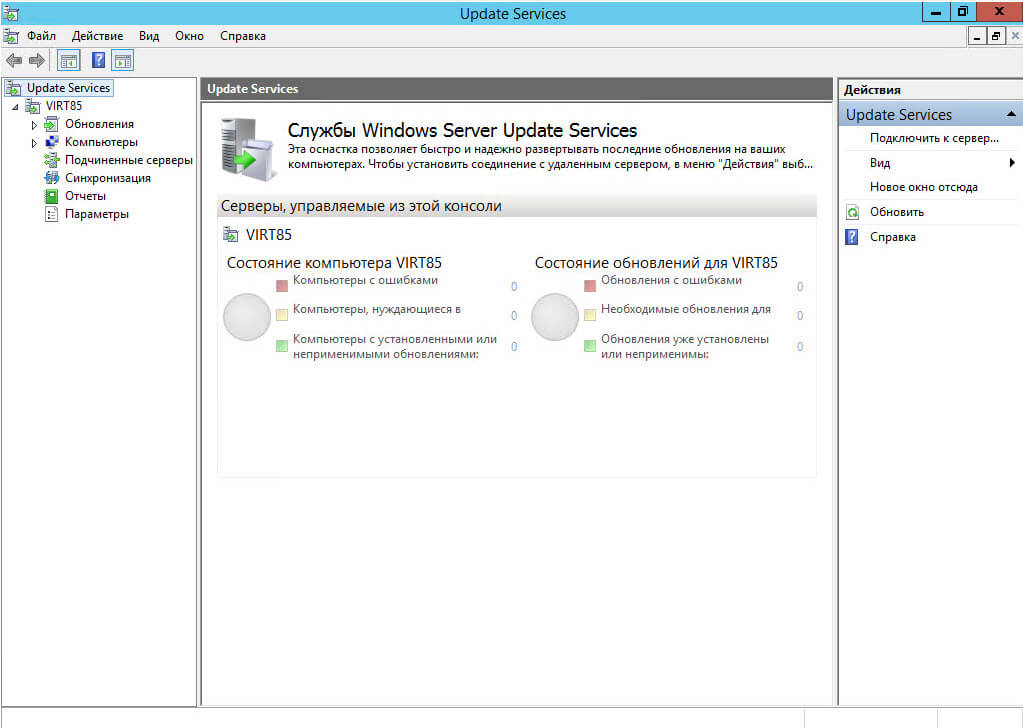Open the Окно menu
Screen dimensions: 1023x728
click(x=189, y=36)
